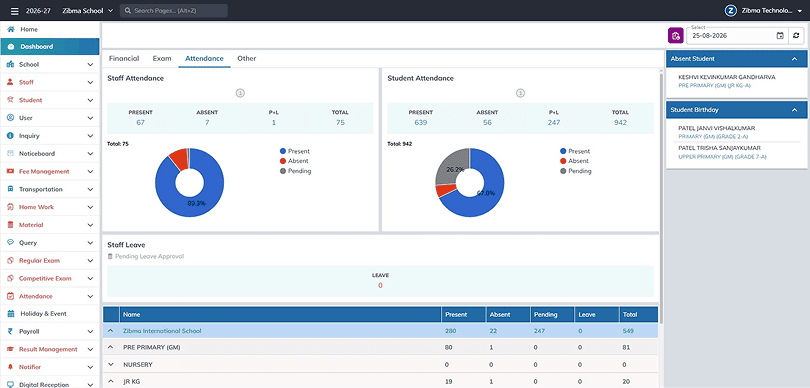The width and height of the screenshot is (810, 388).
Task: Click the Fee Management sidebar icon
Action: [10, 172]
